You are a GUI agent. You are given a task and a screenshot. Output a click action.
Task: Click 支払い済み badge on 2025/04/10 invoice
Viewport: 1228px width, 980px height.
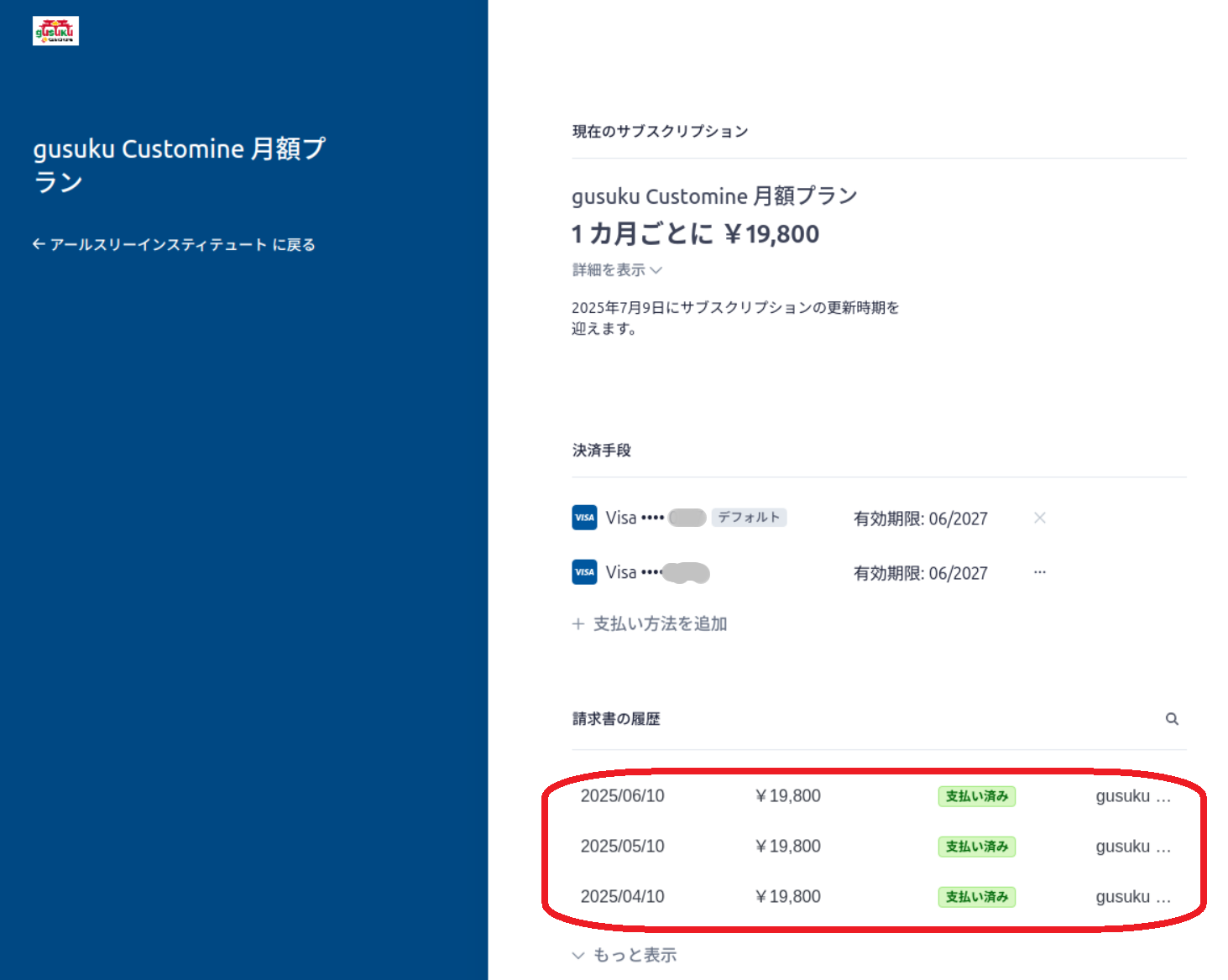click(977, 897)
